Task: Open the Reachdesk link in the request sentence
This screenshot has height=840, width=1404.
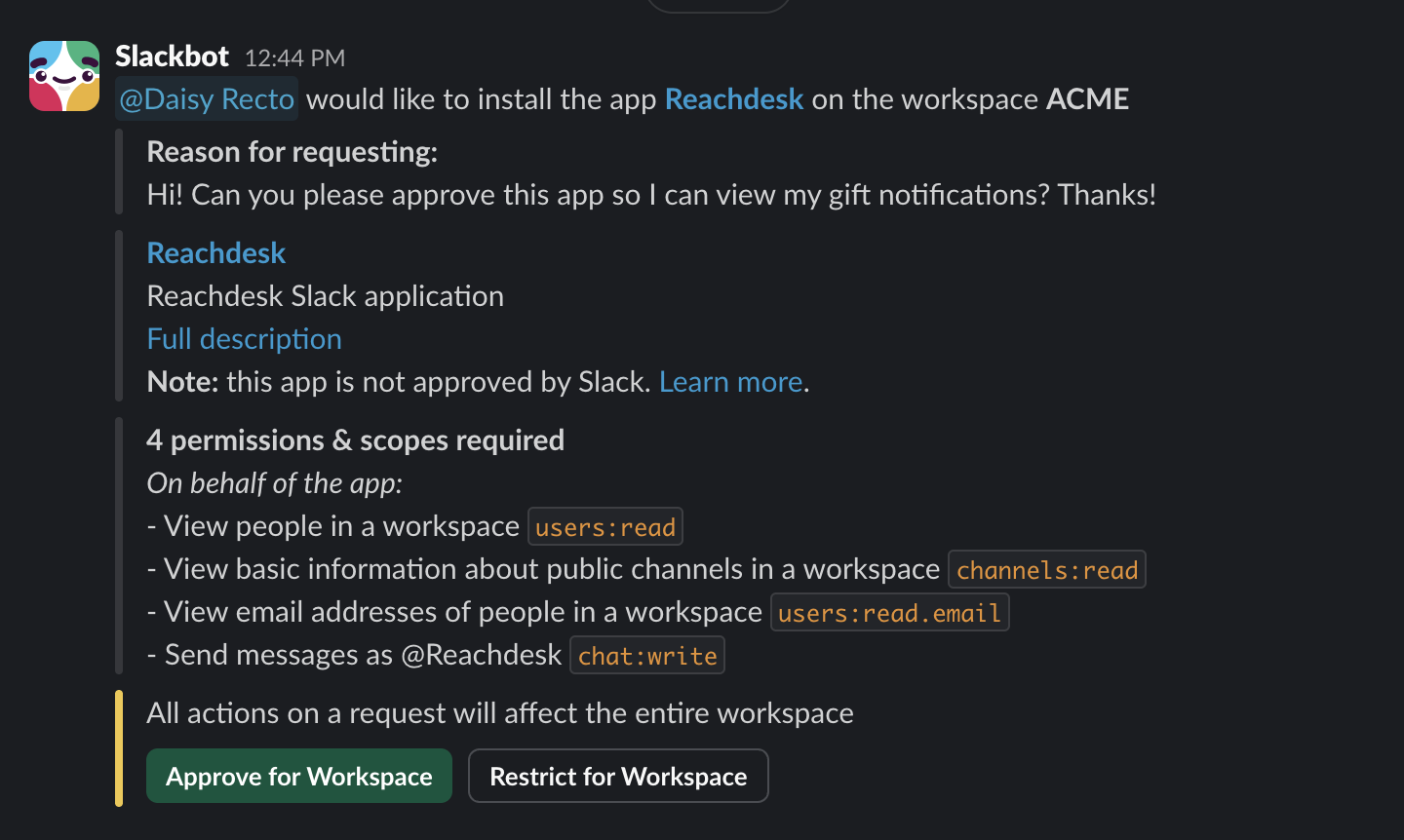Action: point(734,99)
